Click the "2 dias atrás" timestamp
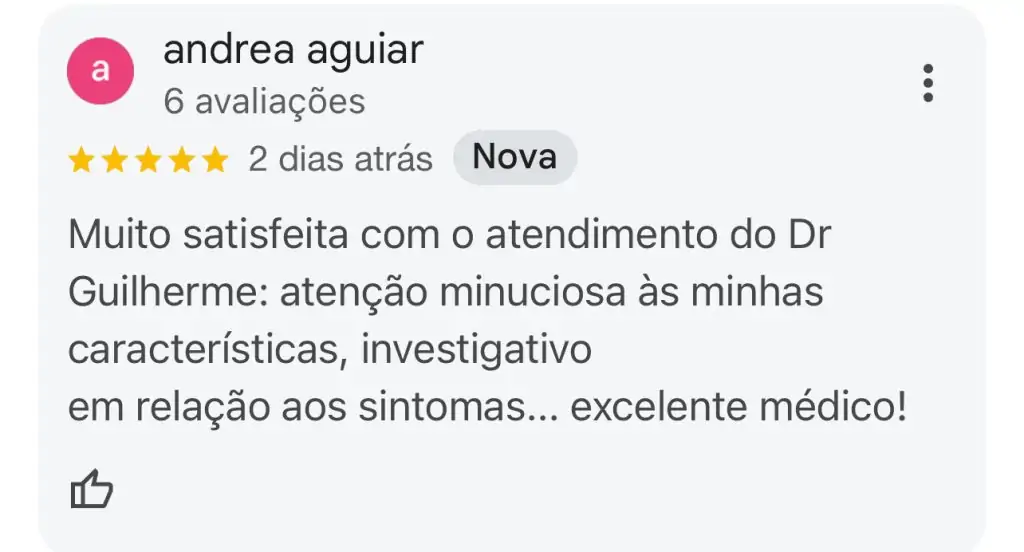The height and width of the screenshot is (552, 1024). click(x=340, y=160)
